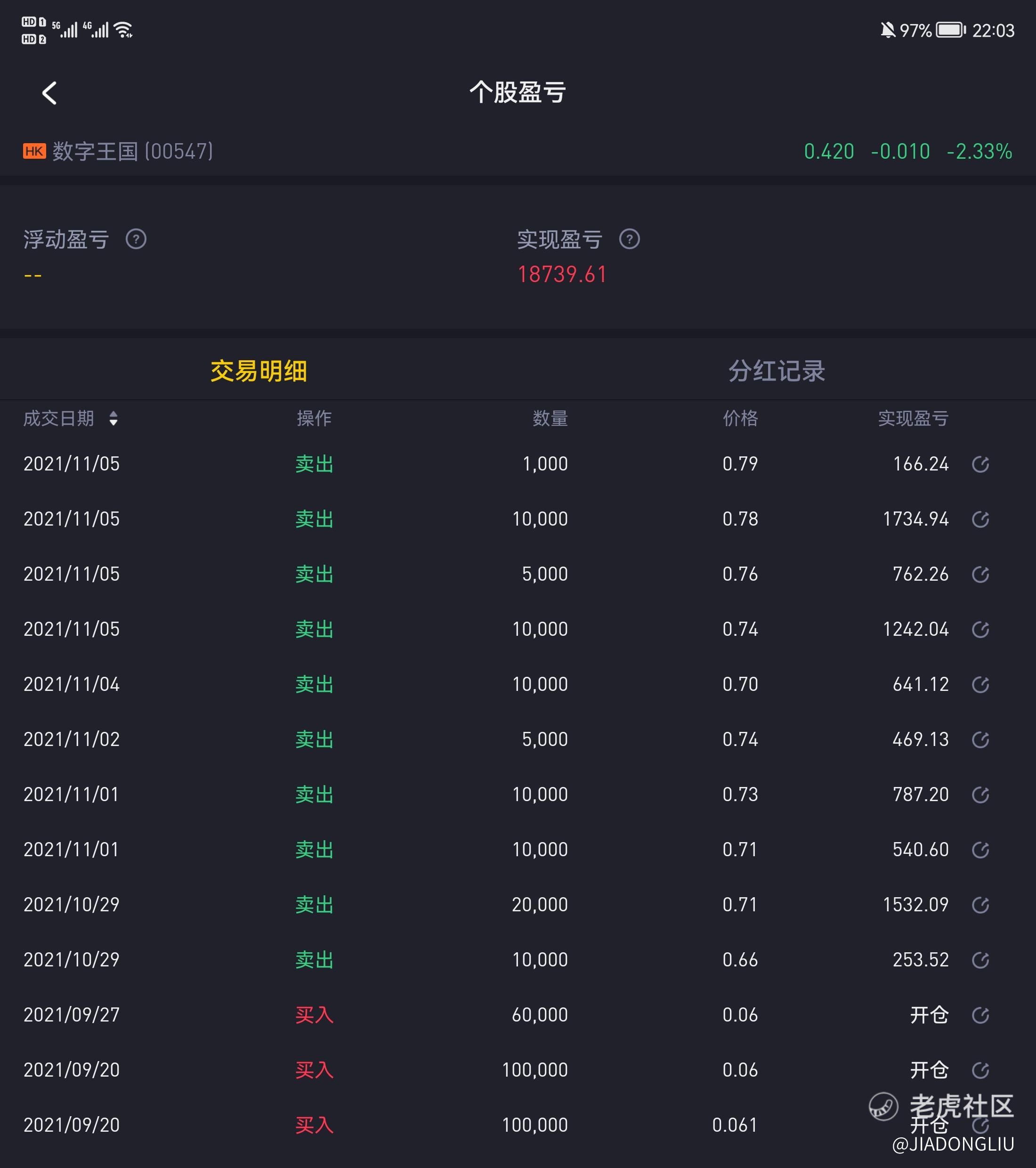1036x1168 pixels.
Task: Share the 1532.09 profit trade row
Action: tap(980, 905)
